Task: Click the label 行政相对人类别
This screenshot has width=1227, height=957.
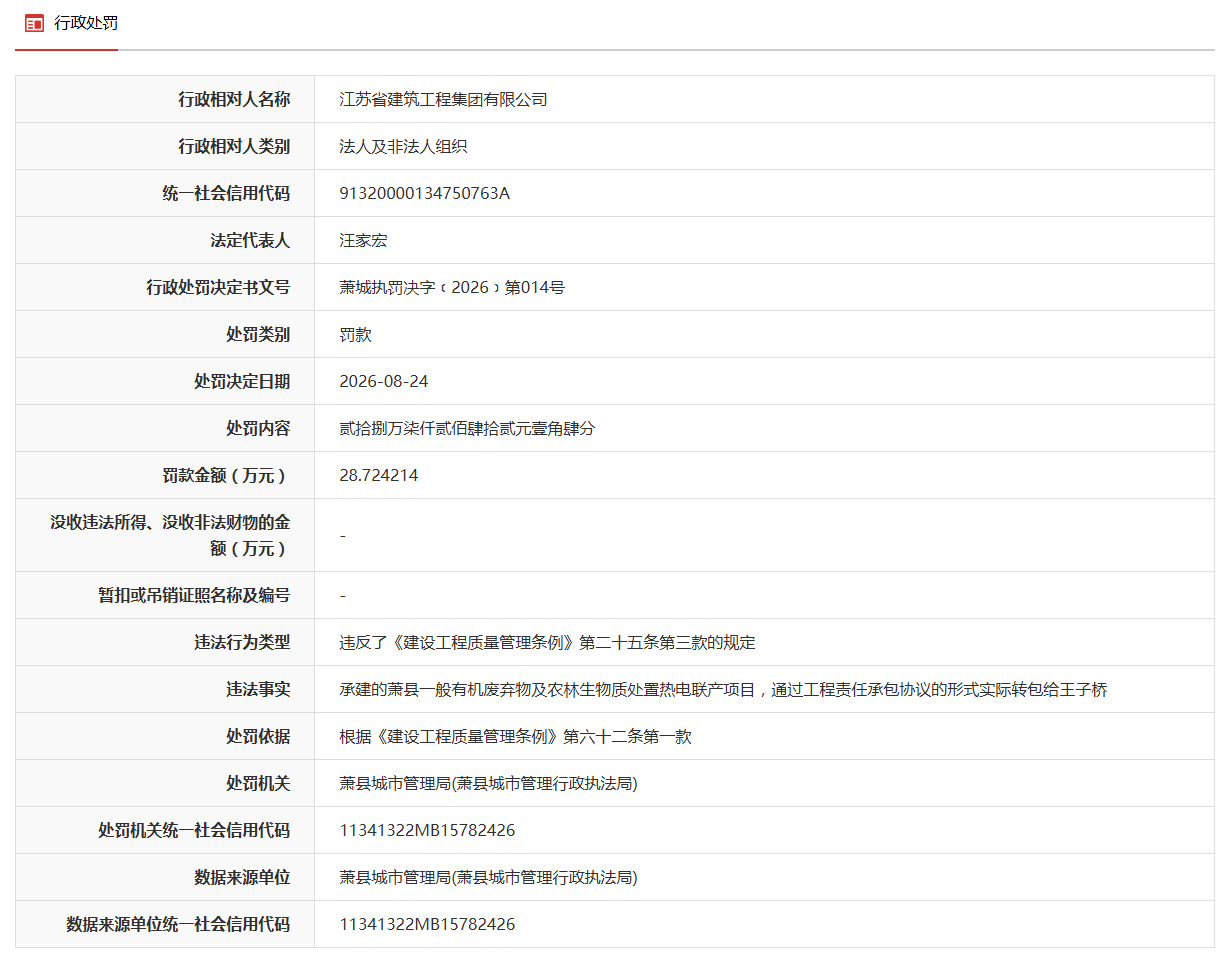Action: click(234, 146)
